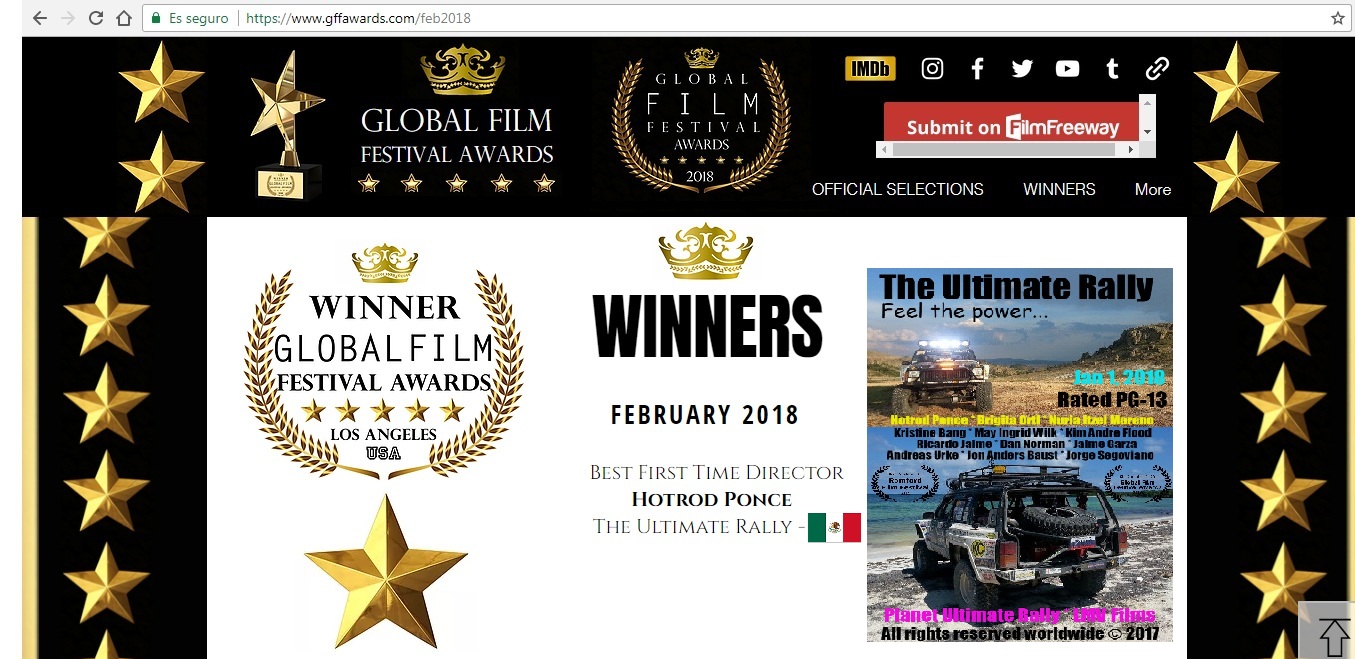Bookmark this page with the star icon
Viewport: 1355px width, 659px height.
[1338, 18]
